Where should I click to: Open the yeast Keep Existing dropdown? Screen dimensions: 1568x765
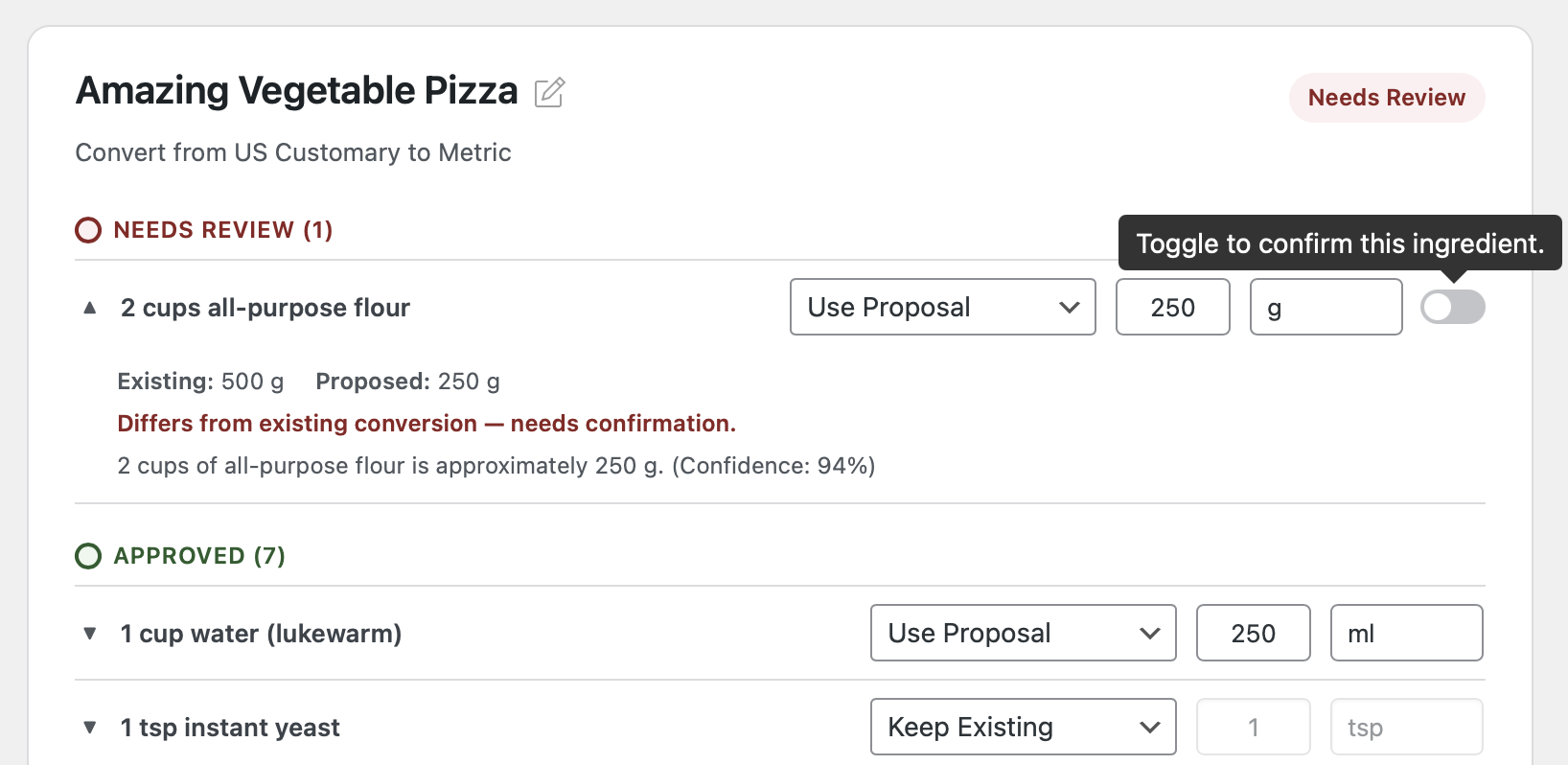point(1023,727)
